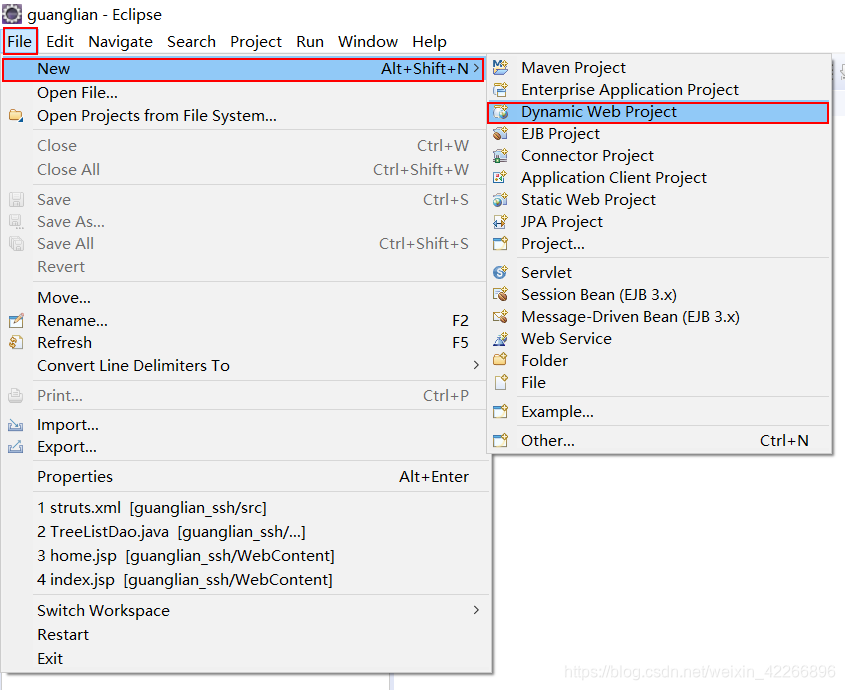
Task: Click the Session Bean icon
Action: [x=500, y=294]
